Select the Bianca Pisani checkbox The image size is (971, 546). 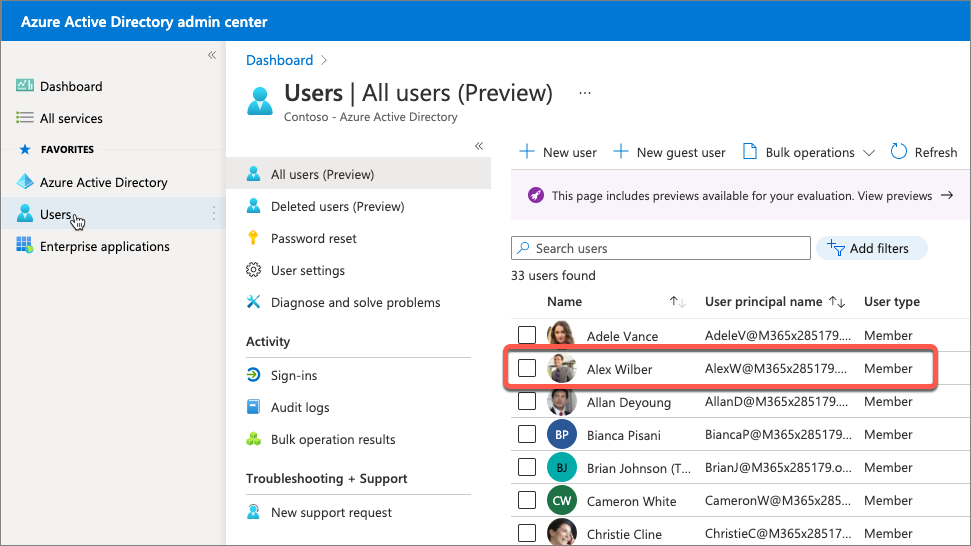click(x=527, y=434)
